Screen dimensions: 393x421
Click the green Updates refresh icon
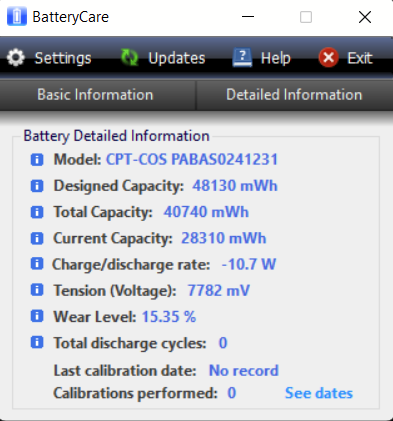(x=129, y=57)
